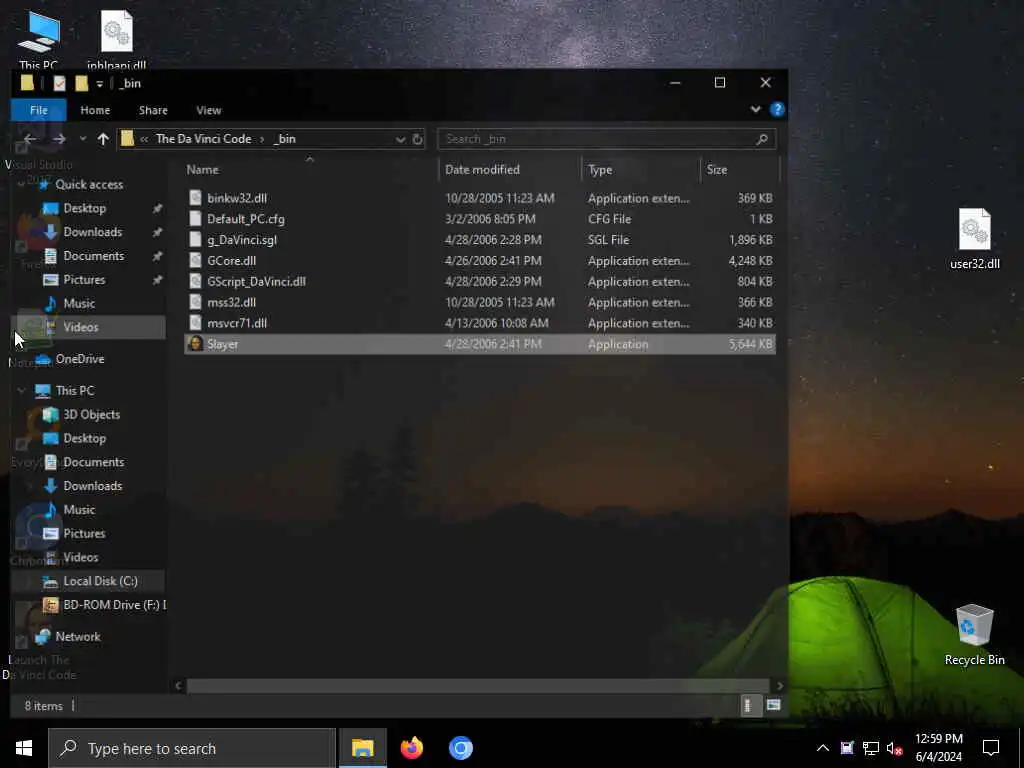
Task: Click Properties quick access toolbar icon
Action: [x=59, y=84]
